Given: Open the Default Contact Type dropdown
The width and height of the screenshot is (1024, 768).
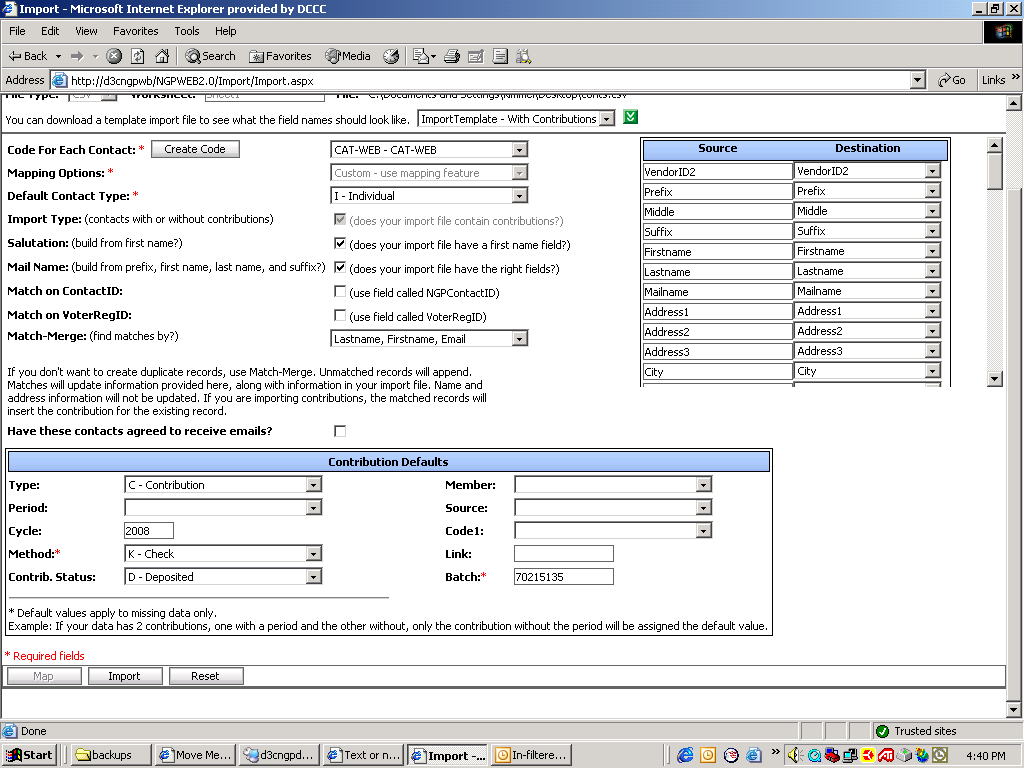Looking at the screenshot, I should coord(519,196).
